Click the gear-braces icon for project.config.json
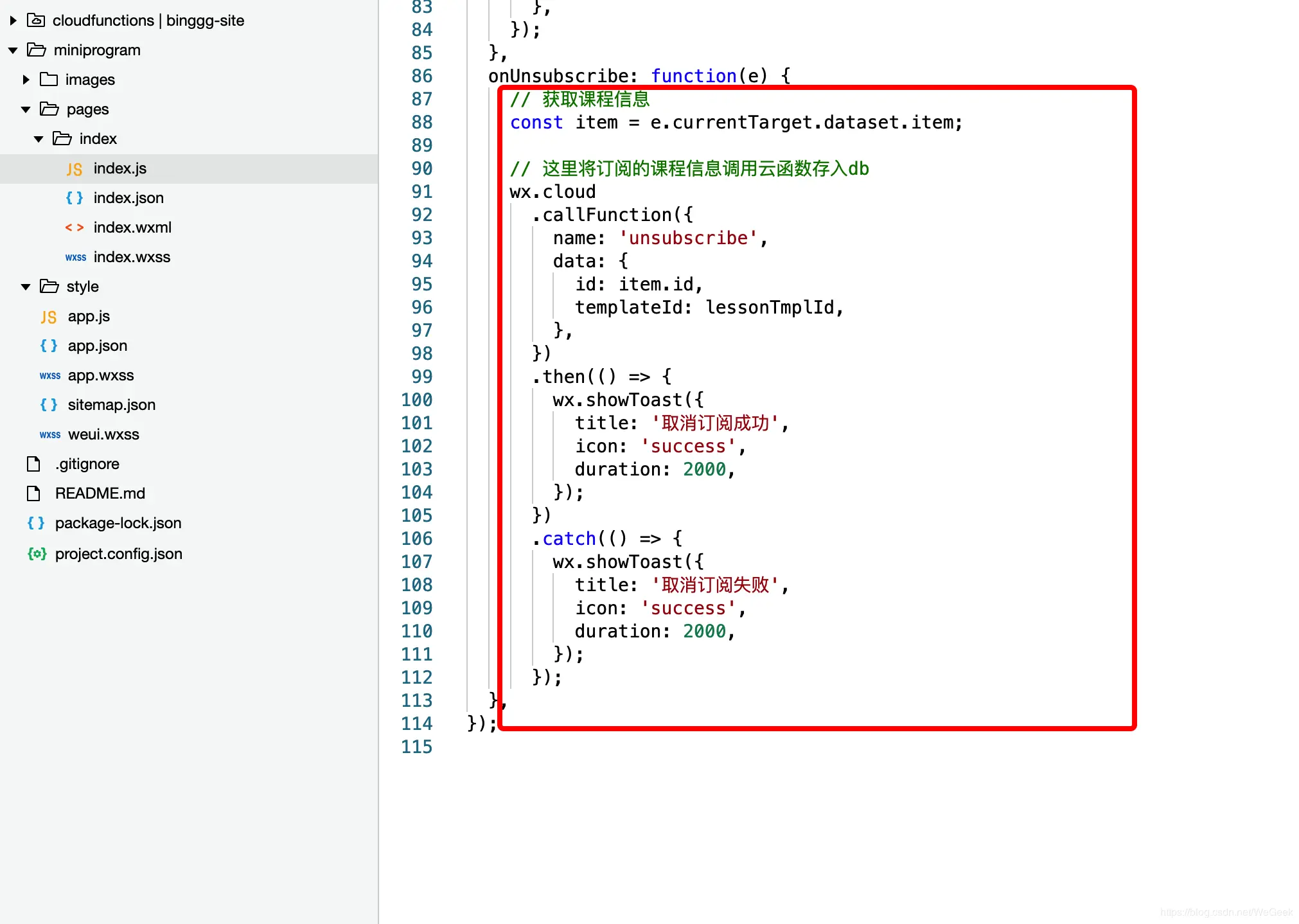The height and width of the screenshot is (924, 1299). (37, 554)
